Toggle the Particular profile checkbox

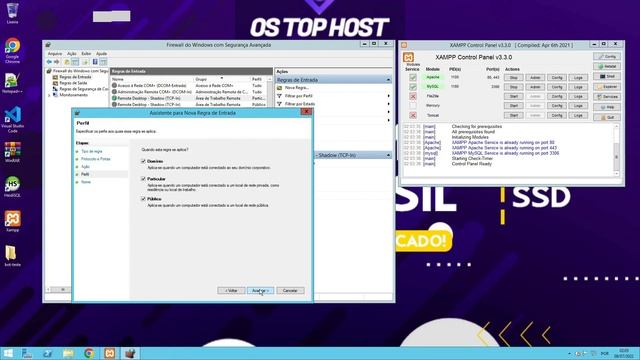143,179
